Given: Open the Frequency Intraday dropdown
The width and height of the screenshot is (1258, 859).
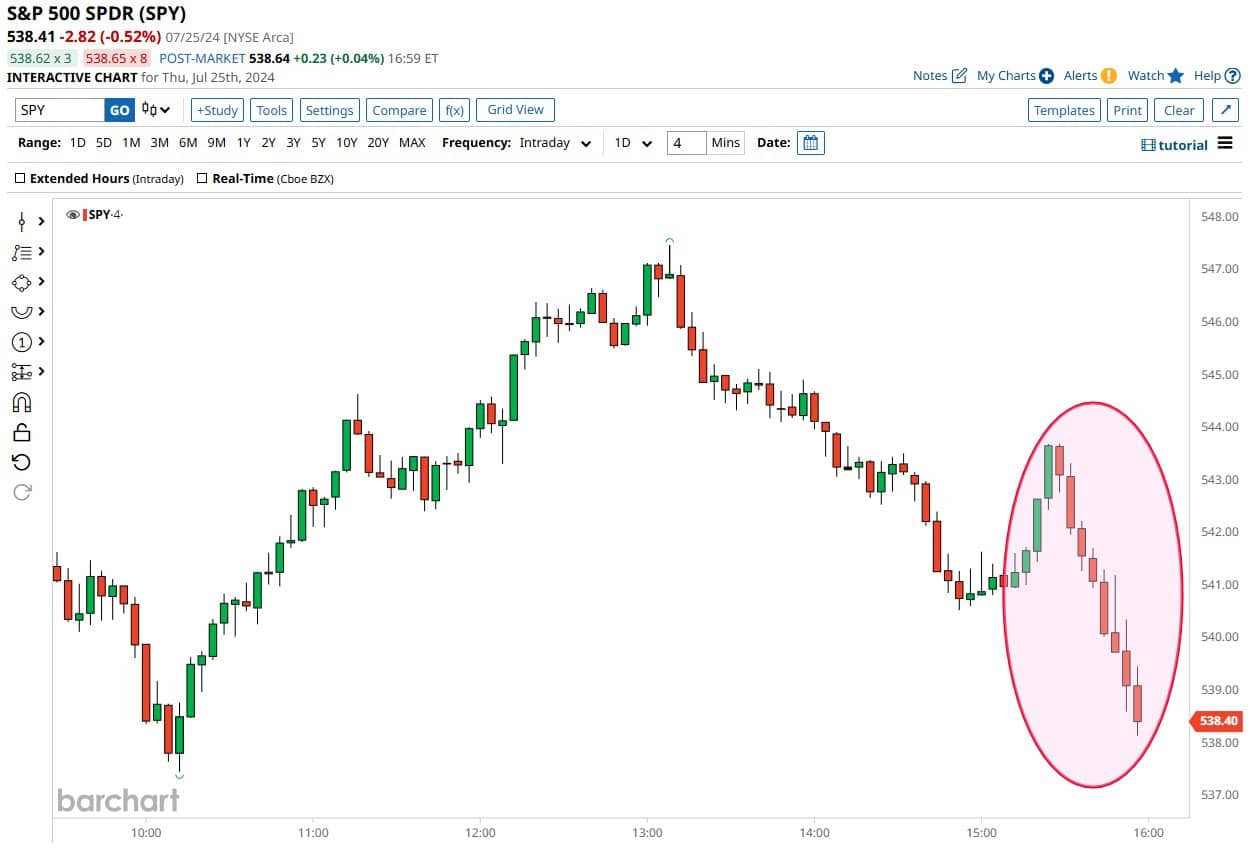Looking at the screenshot, I should 555,143.
